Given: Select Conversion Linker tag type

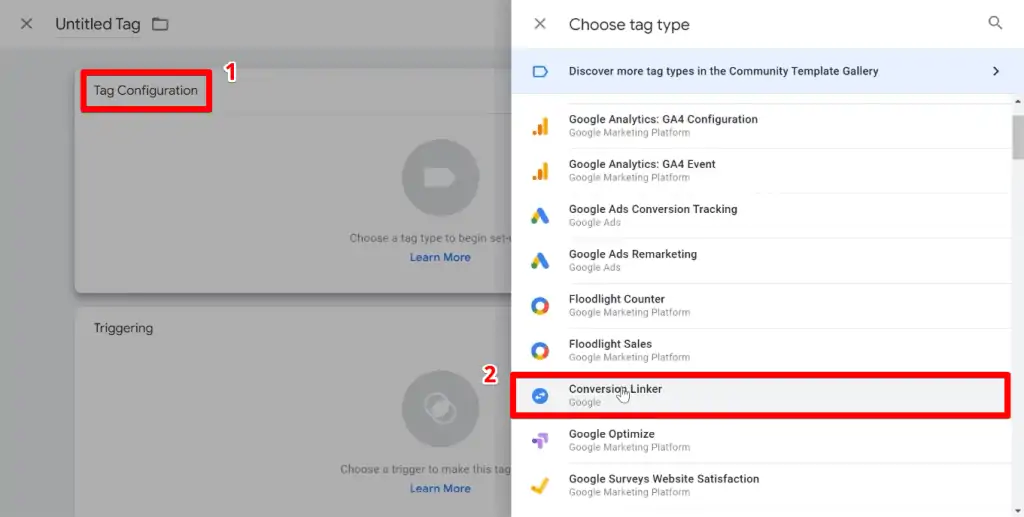Looking at the screenshot, I should pyautogui.click(x=761, y=396).
